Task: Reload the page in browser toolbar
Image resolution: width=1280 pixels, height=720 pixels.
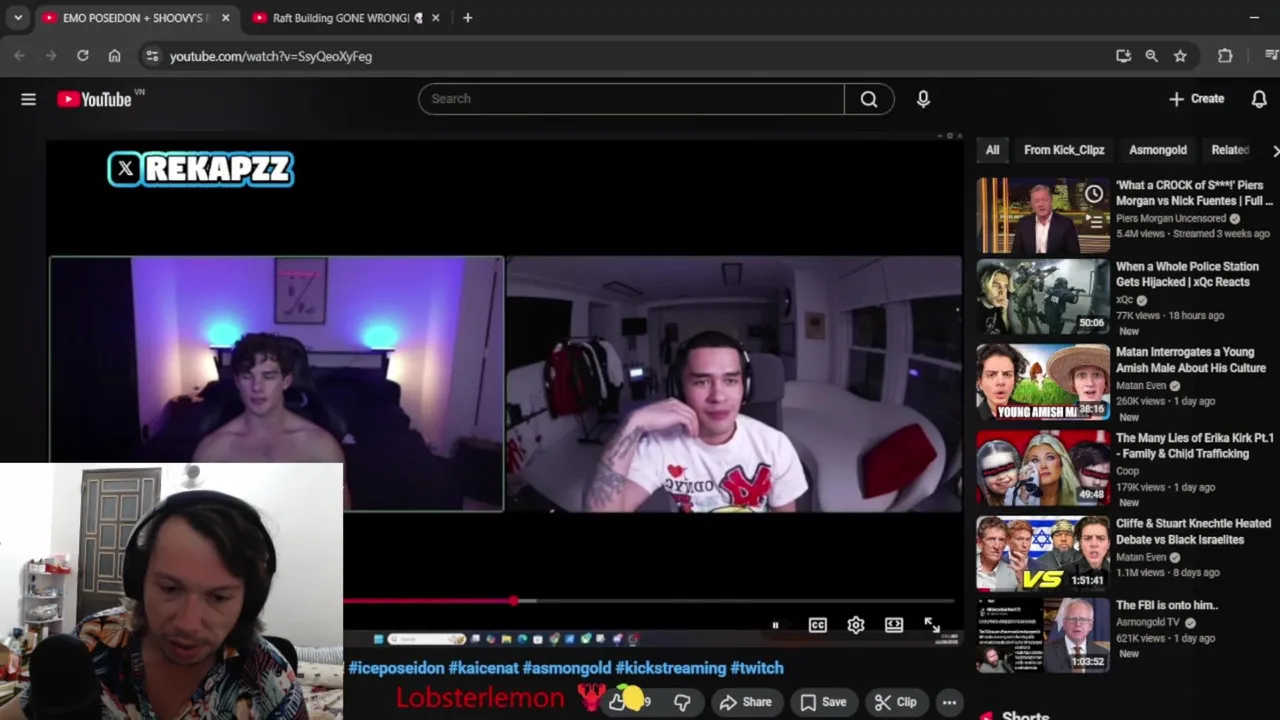Action: coord(83,56)
